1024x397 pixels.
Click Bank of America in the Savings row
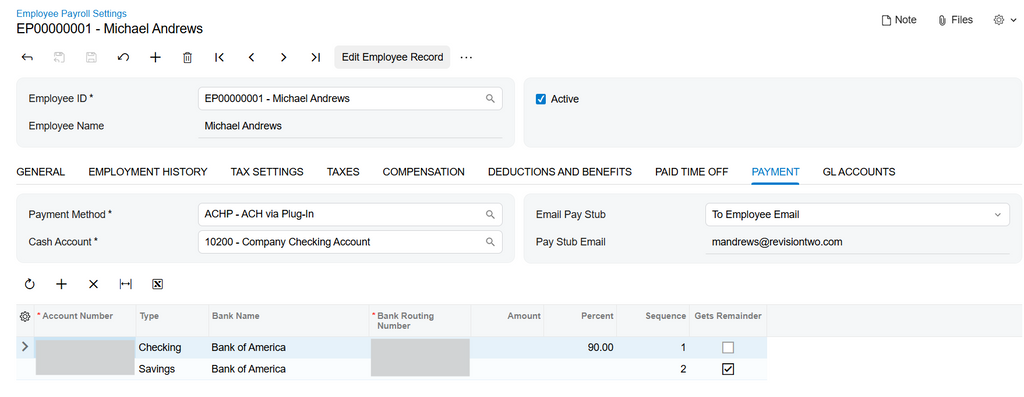[x=289, y=369]
